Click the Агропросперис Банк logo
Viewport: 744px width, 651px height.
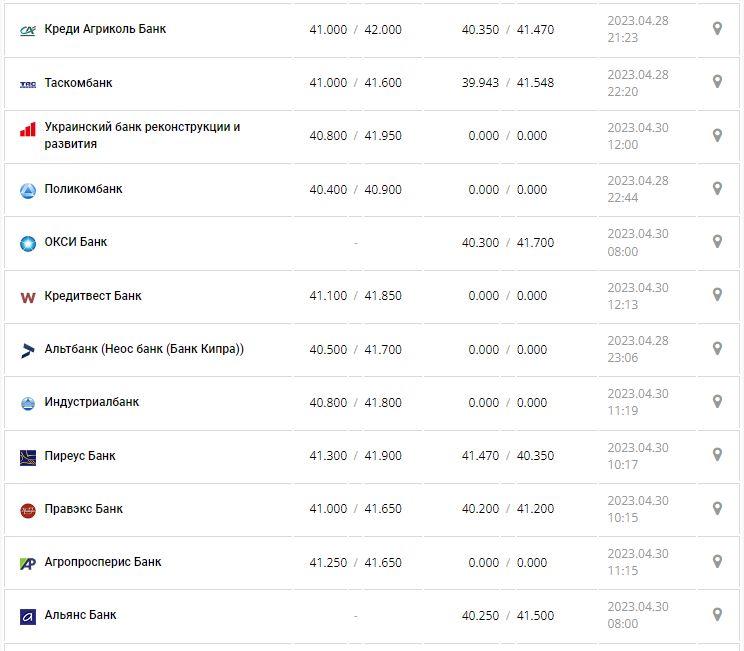(x=28, y=563)
